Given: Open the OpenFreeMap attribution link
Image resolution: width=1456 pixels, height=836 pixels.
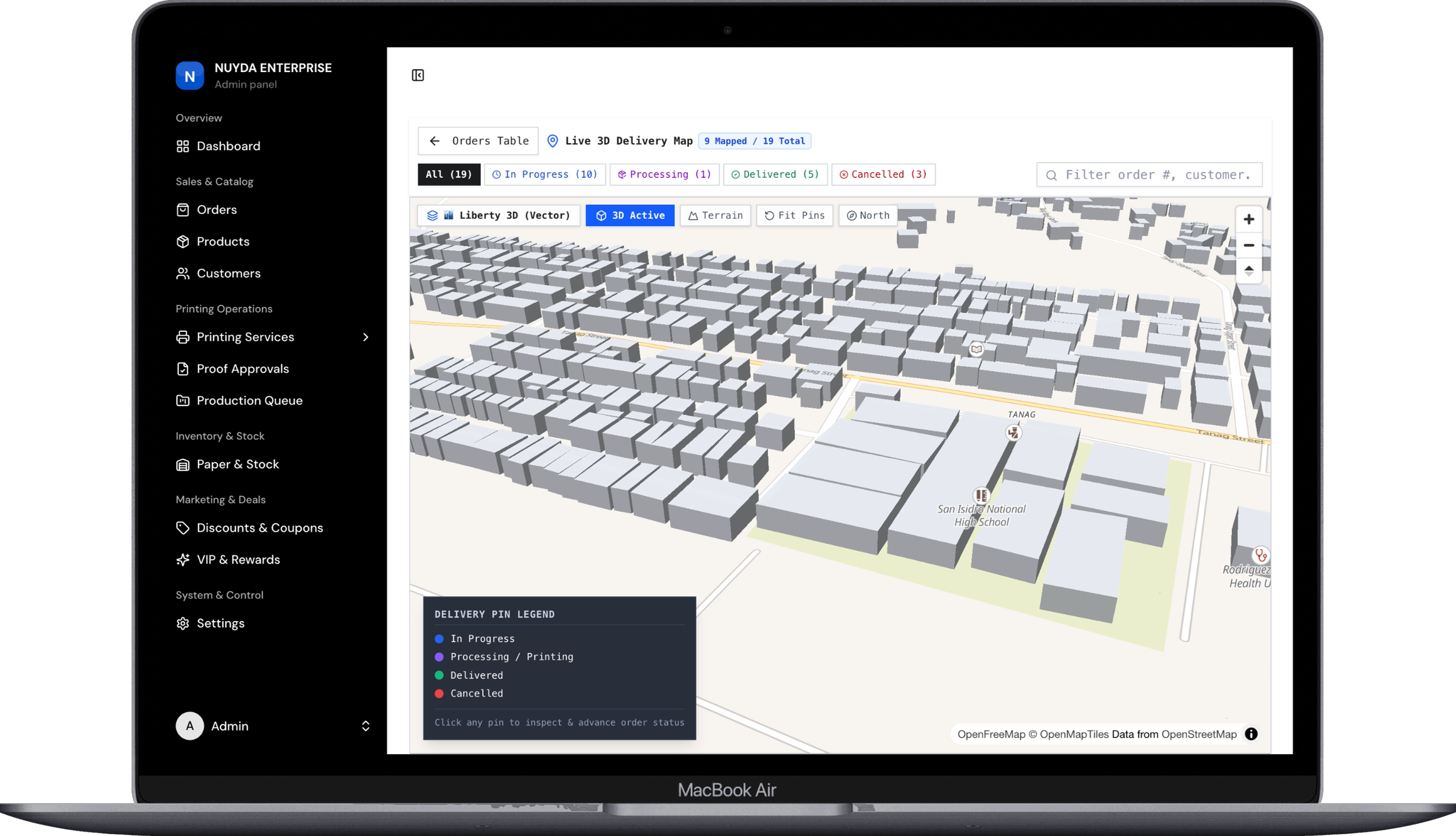Looking at the screenshot, I should pyautogui.click(x=991, y=734).
